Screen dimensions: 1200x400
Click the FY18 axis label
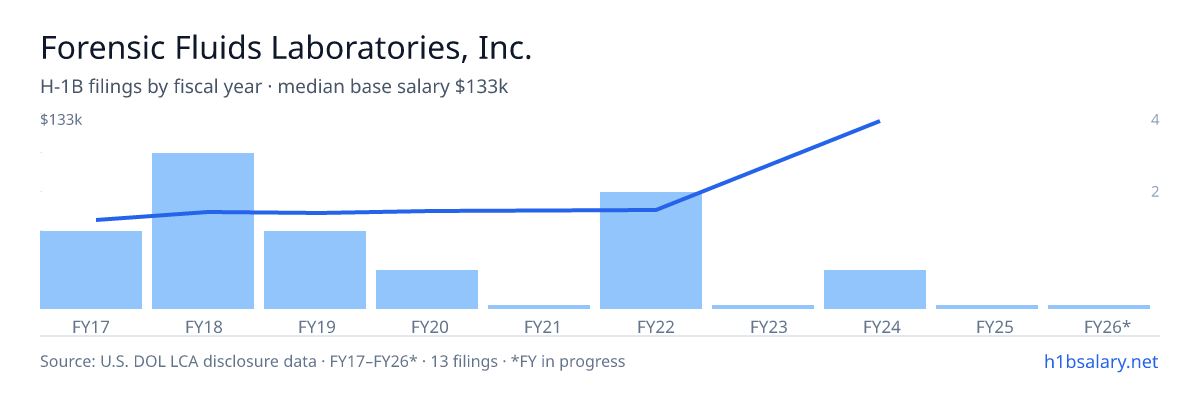(x=203, y=326)
